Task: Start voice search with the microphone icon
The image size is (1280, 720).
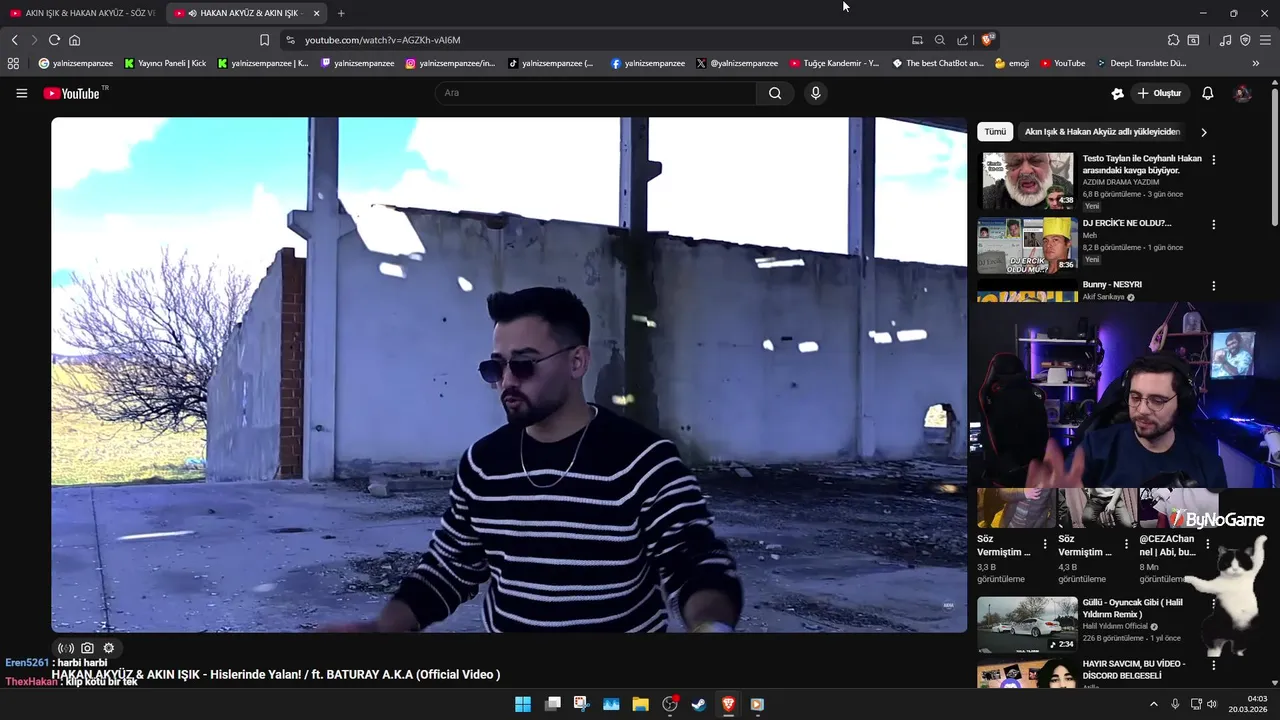Action: (816, 93)
